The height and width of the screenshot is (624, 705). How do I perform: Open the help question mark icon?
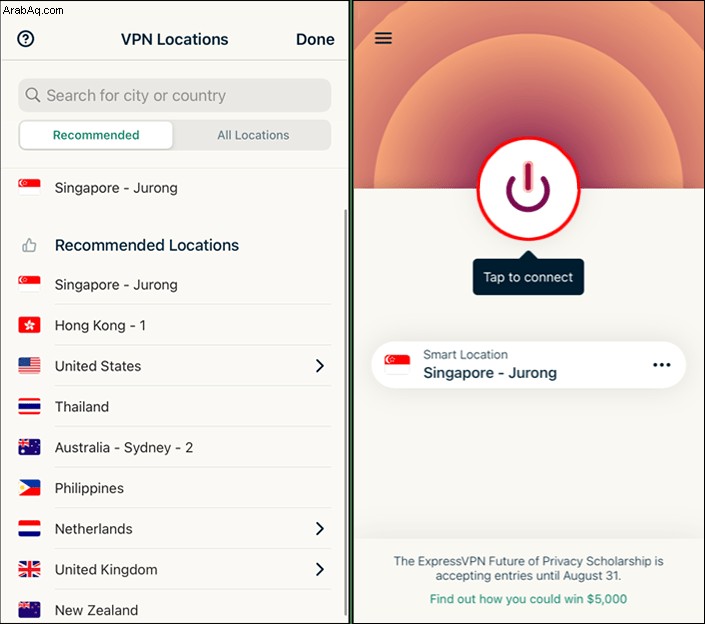[26, 39]
